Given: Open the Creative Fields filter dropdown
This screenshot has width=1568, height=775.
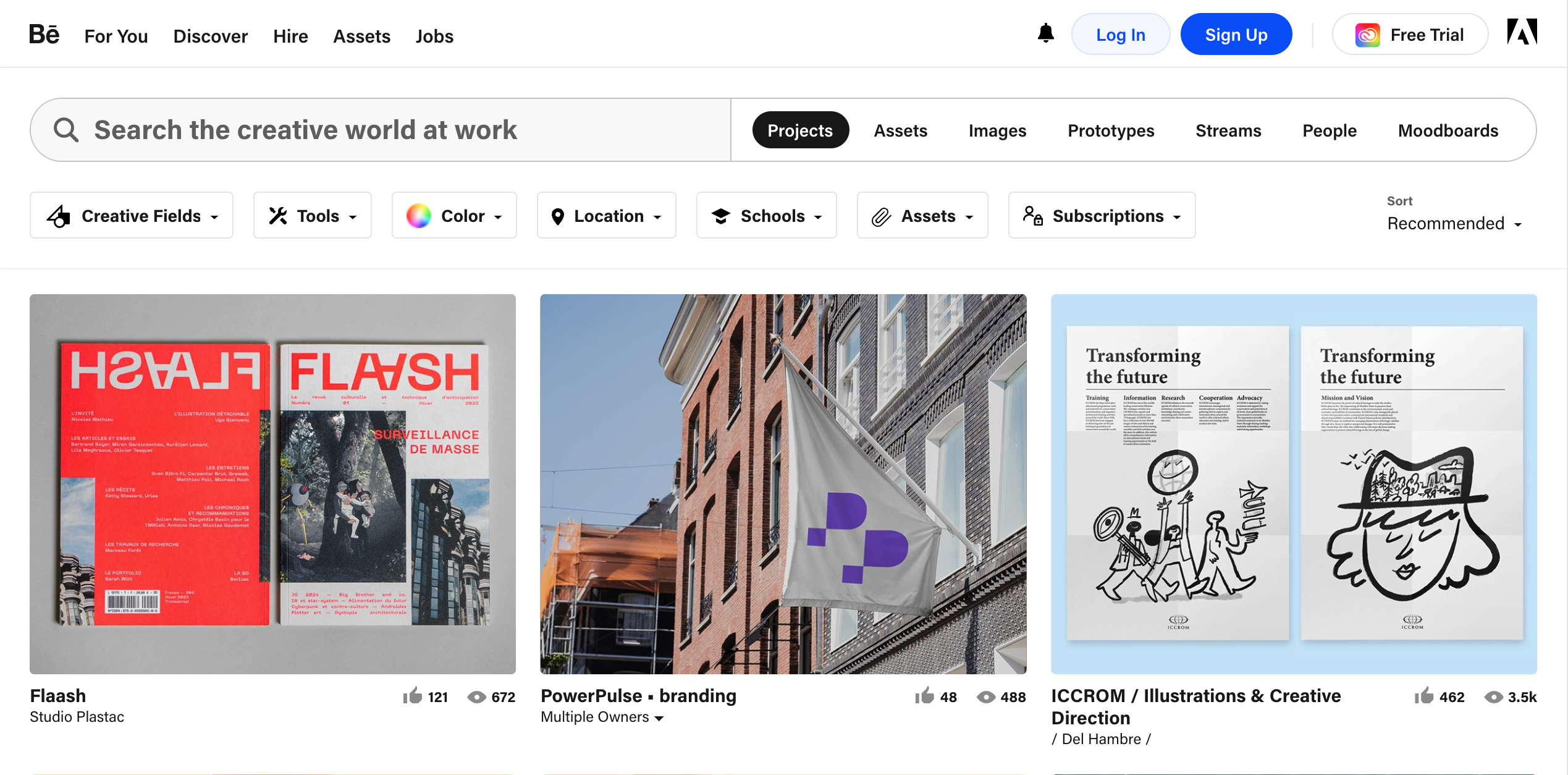Looking at the screenshot, I should click(x=132, y=216).
